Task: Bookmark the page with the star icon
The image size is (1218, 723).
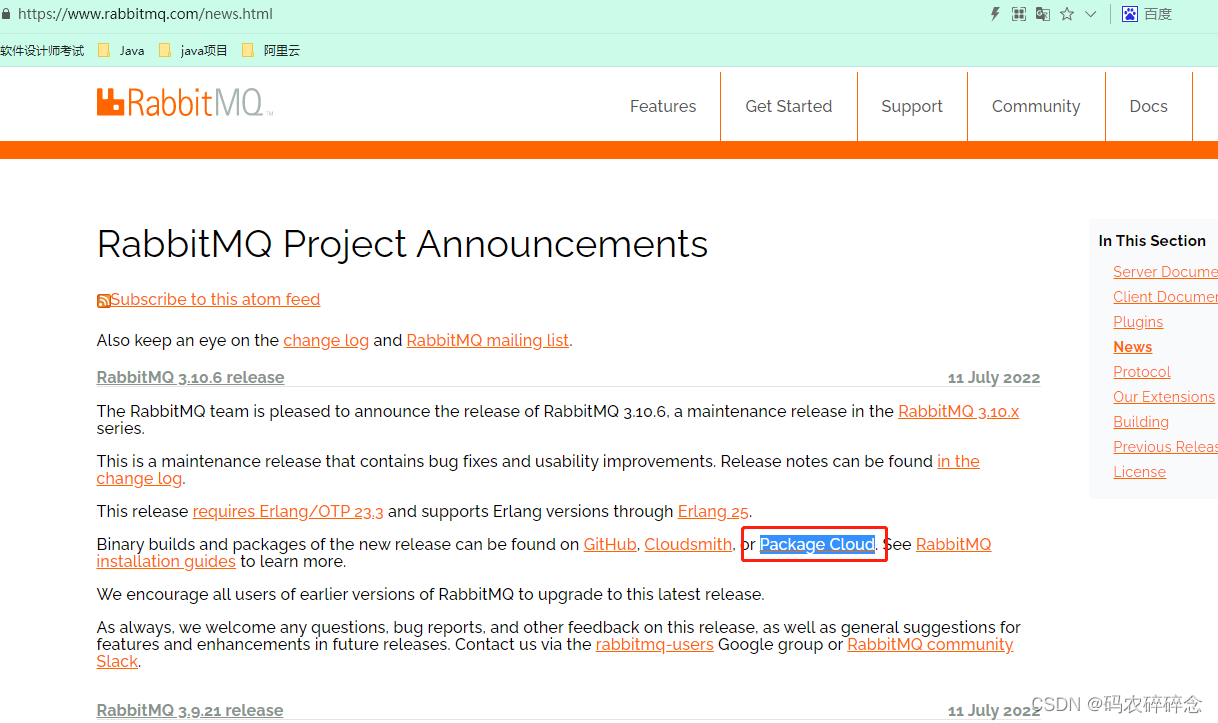Action: (1067, 14)
